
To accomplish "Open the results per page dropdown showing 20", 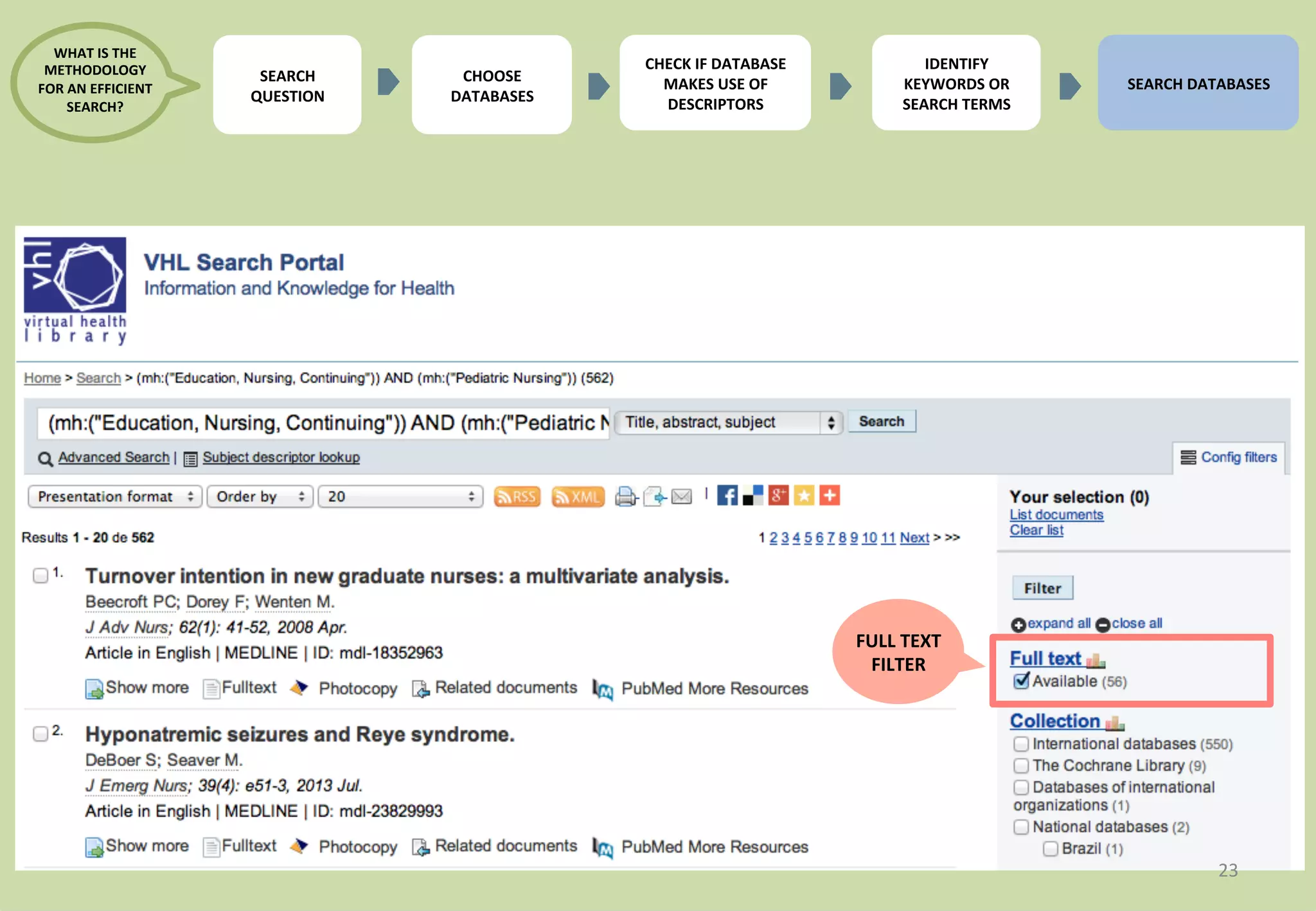I will pyautogui.click(x=400, y=497).
